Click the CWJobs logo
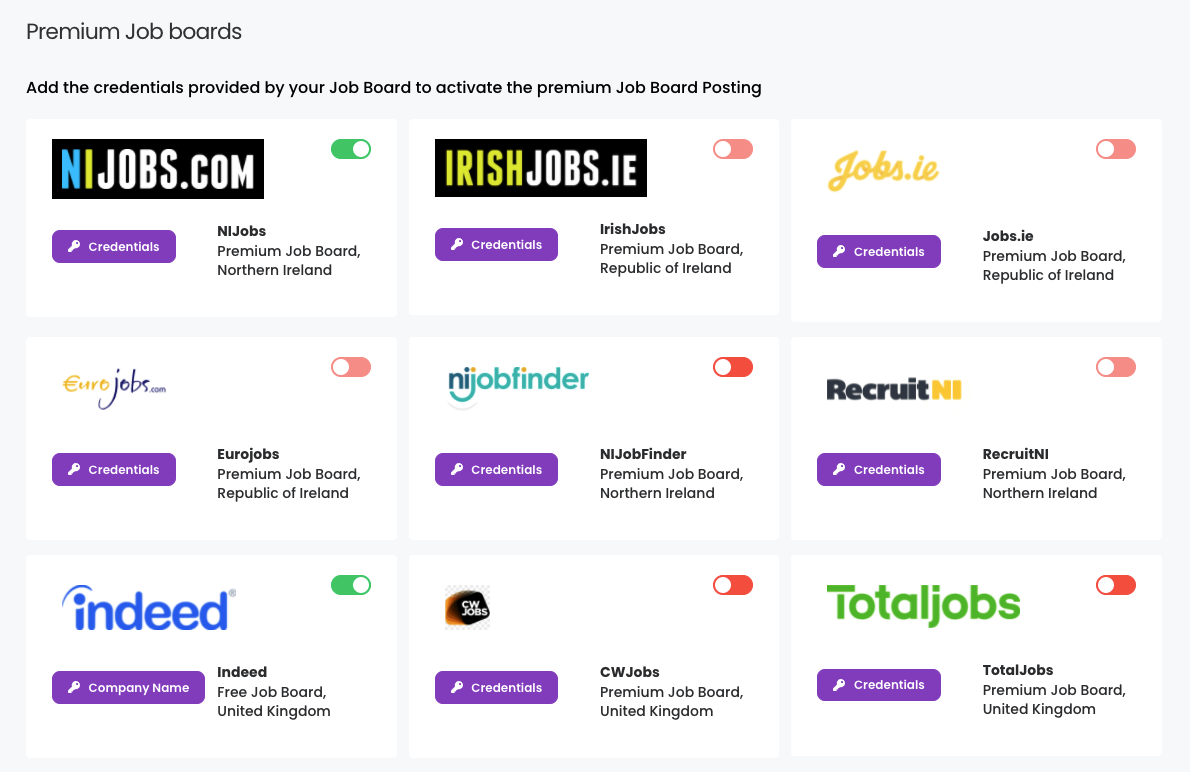This screenshot has width=1190, height=772. (469, 606)
